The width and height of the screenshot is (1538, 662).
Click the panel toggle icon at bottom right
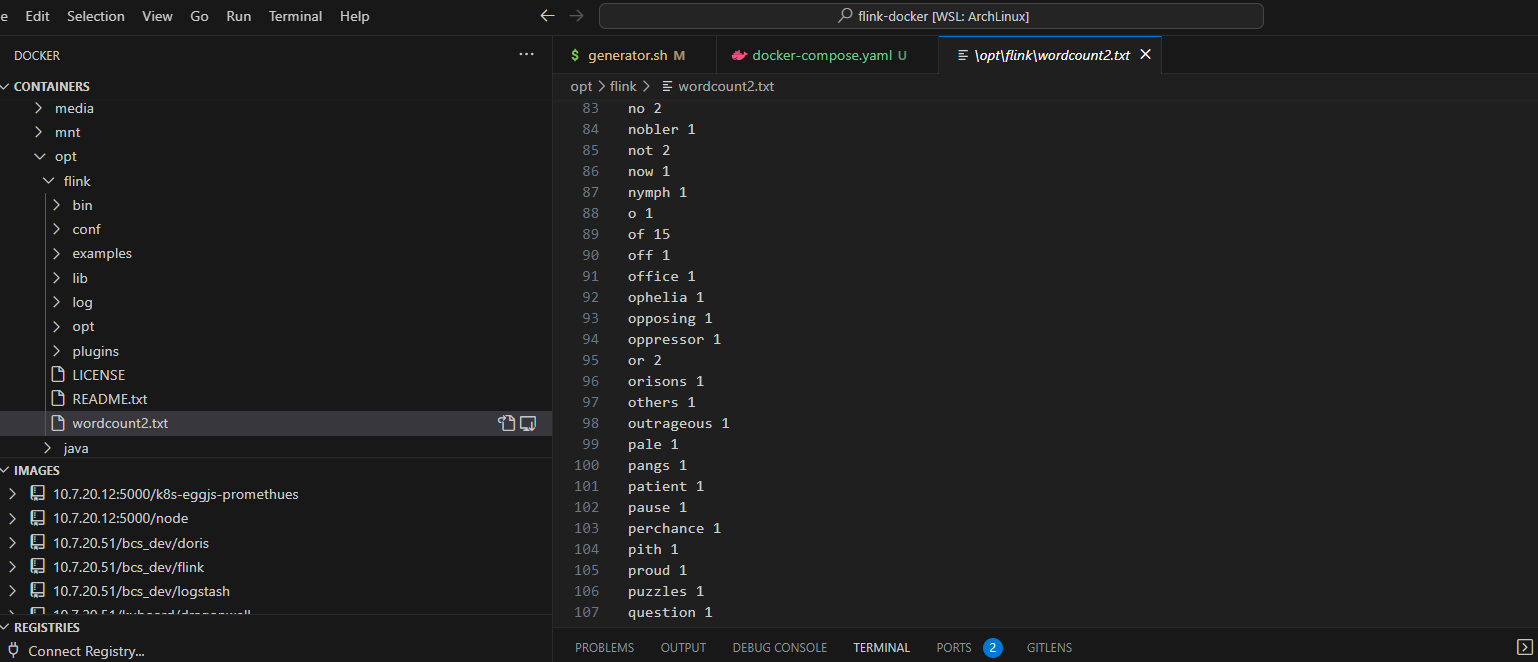click(1524, 647)
